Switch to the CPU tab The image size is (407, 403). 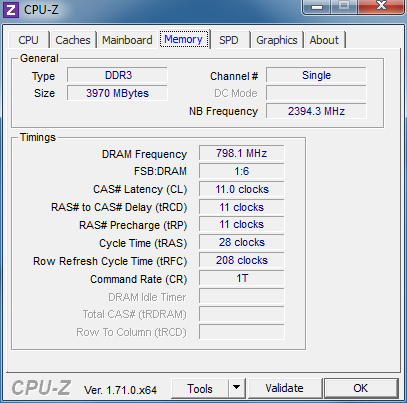[29, 40]
